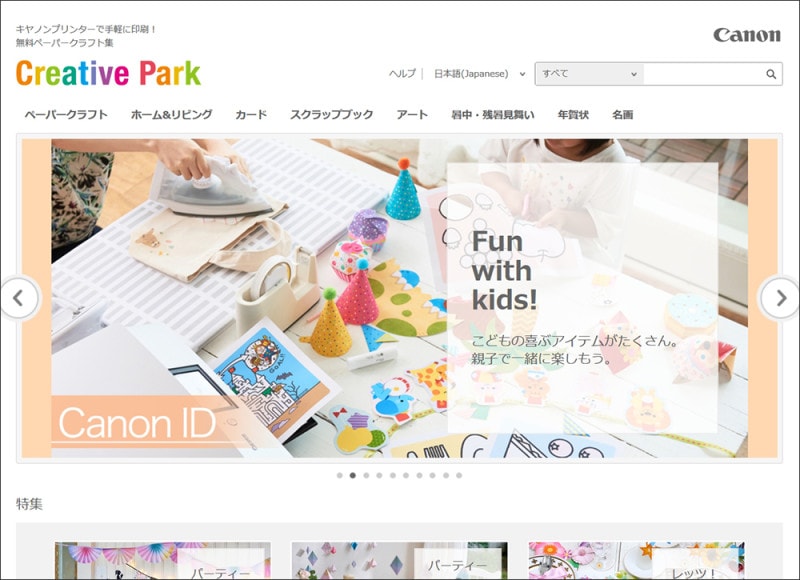Open the アート category
This screenshot has width=800, height=580.
413,115
